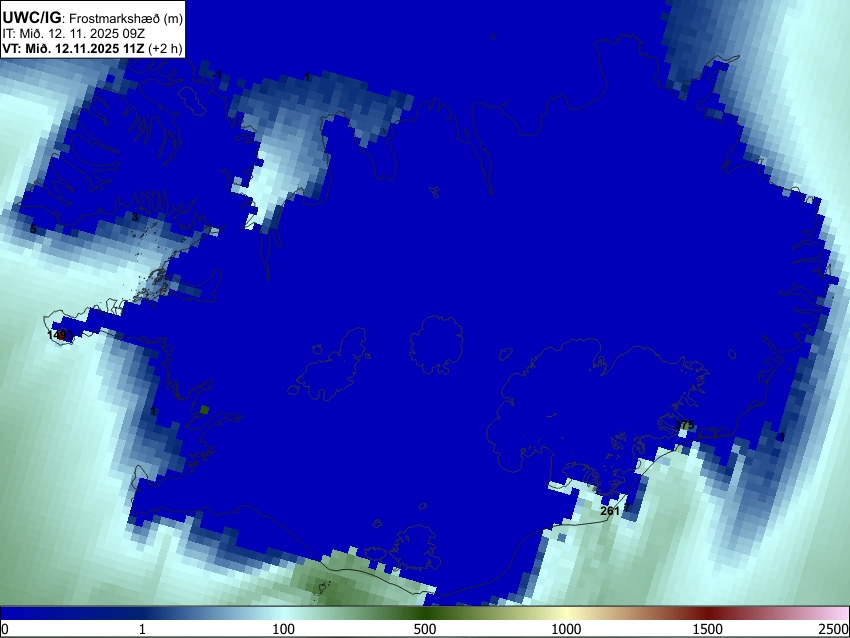The image size is (850, 638).
Task: Click the '261' value on the map
Action: [x=610, y=511]
